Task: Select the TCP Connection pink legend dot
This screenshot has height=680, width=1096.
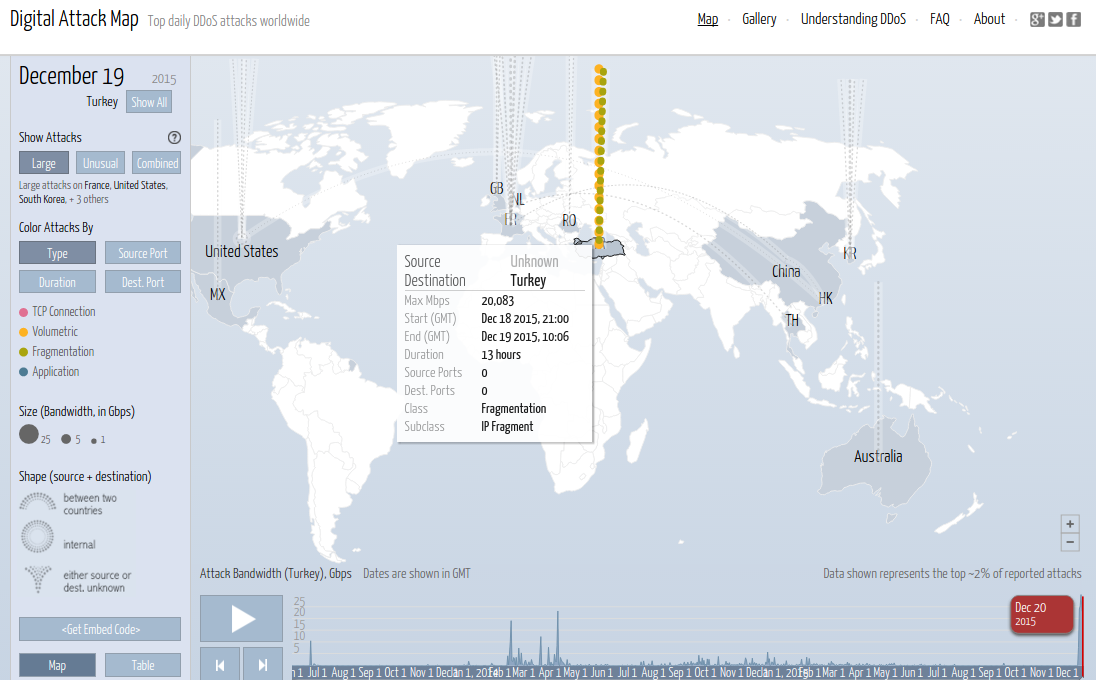Action: [x=24, y=312]
